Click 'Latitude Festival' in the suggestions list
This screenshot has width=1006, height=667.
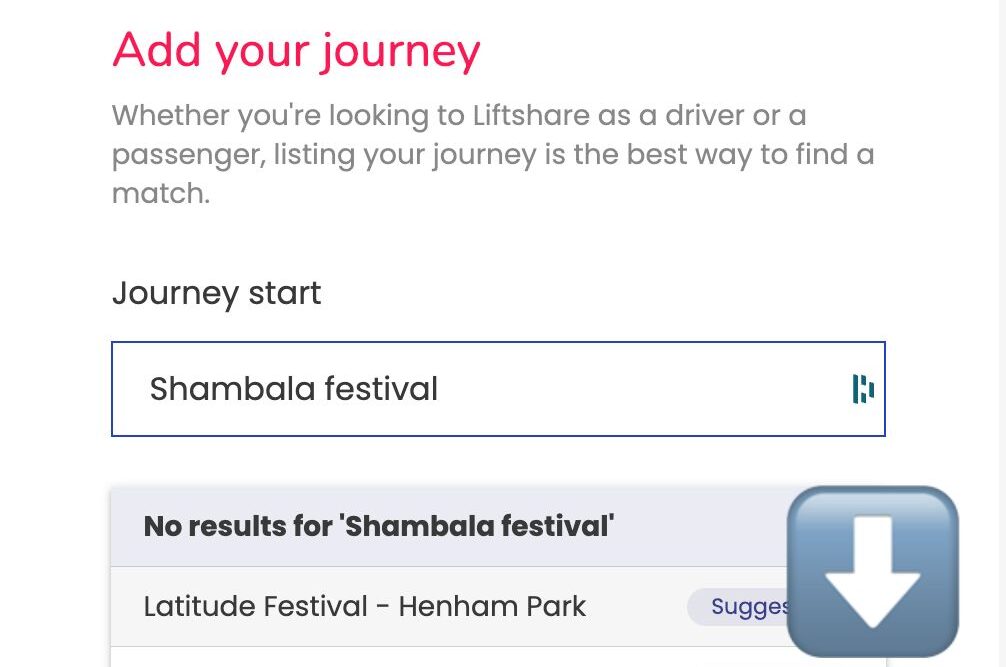[x=255, y=606]
